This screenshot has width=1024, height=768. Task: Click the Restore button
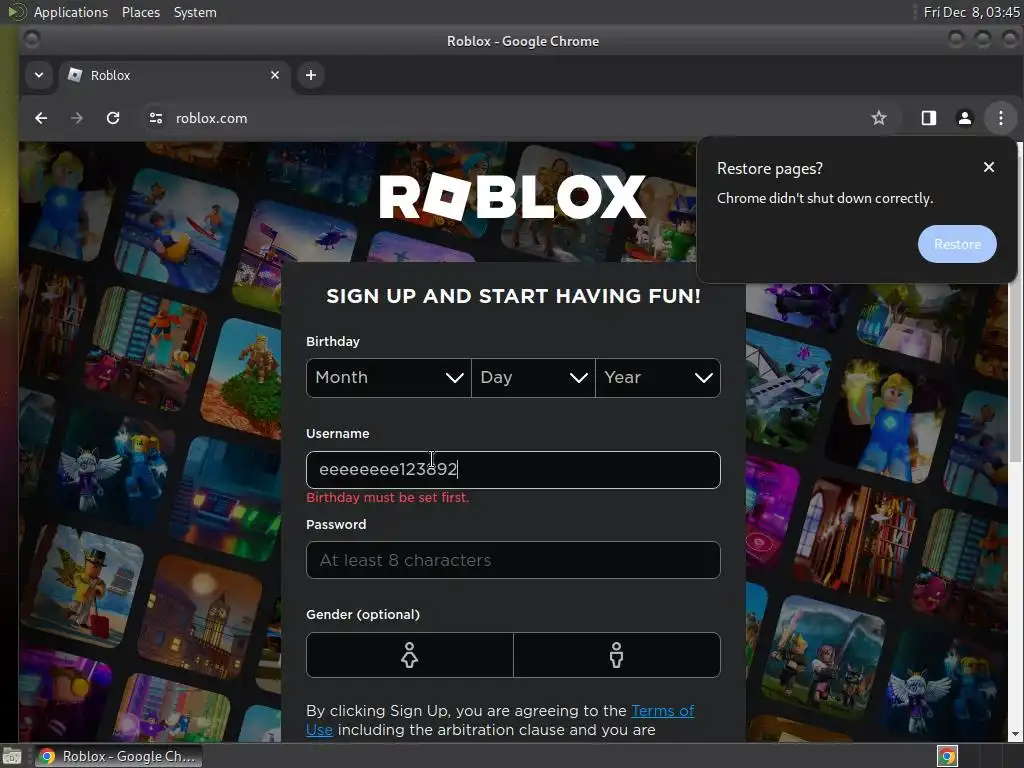(957, 244)
